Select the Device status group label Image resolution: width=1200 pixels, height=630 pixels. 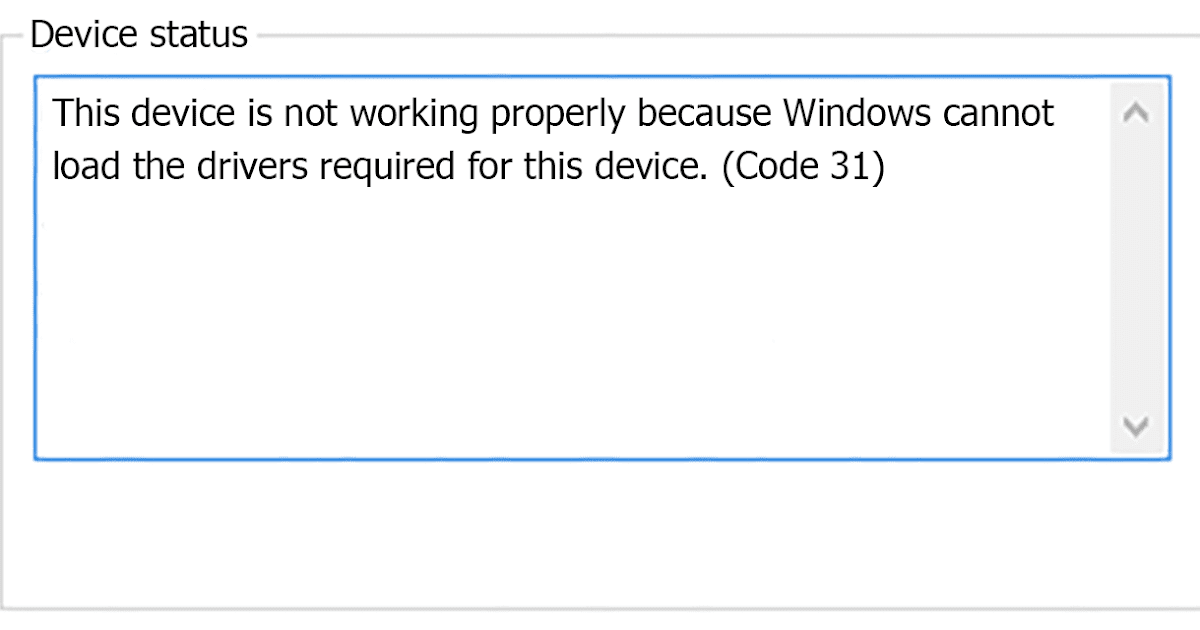(138, 33)
